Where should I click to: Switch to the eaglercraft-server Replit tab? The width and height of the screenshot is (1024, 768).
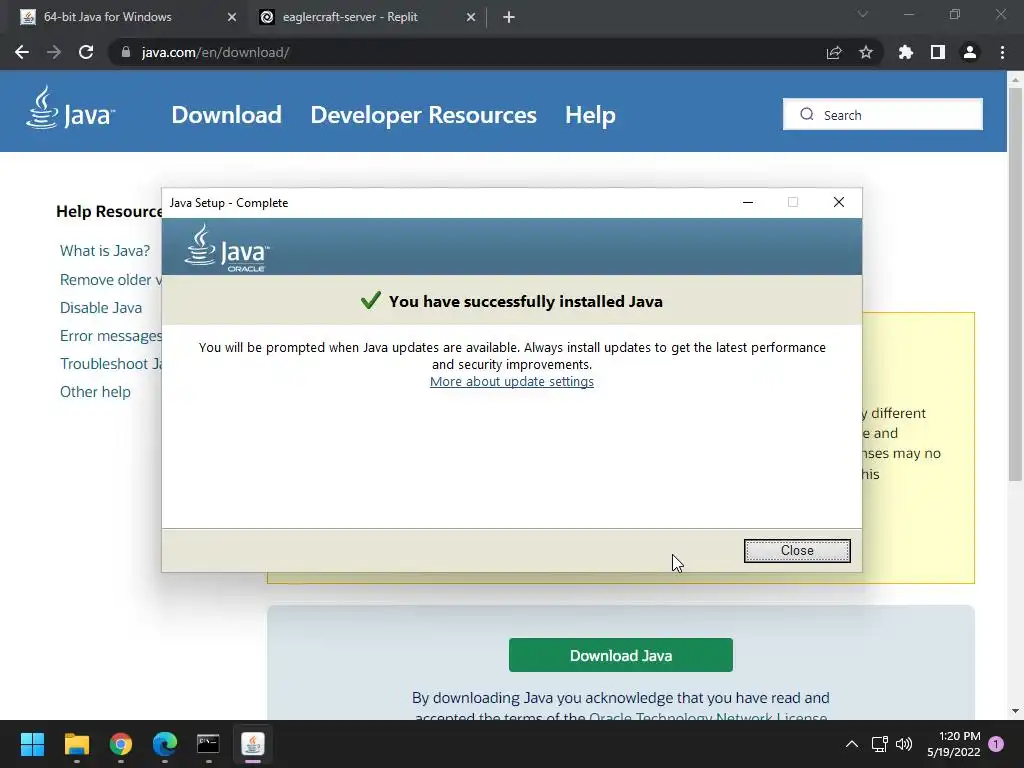click(366, 17)
